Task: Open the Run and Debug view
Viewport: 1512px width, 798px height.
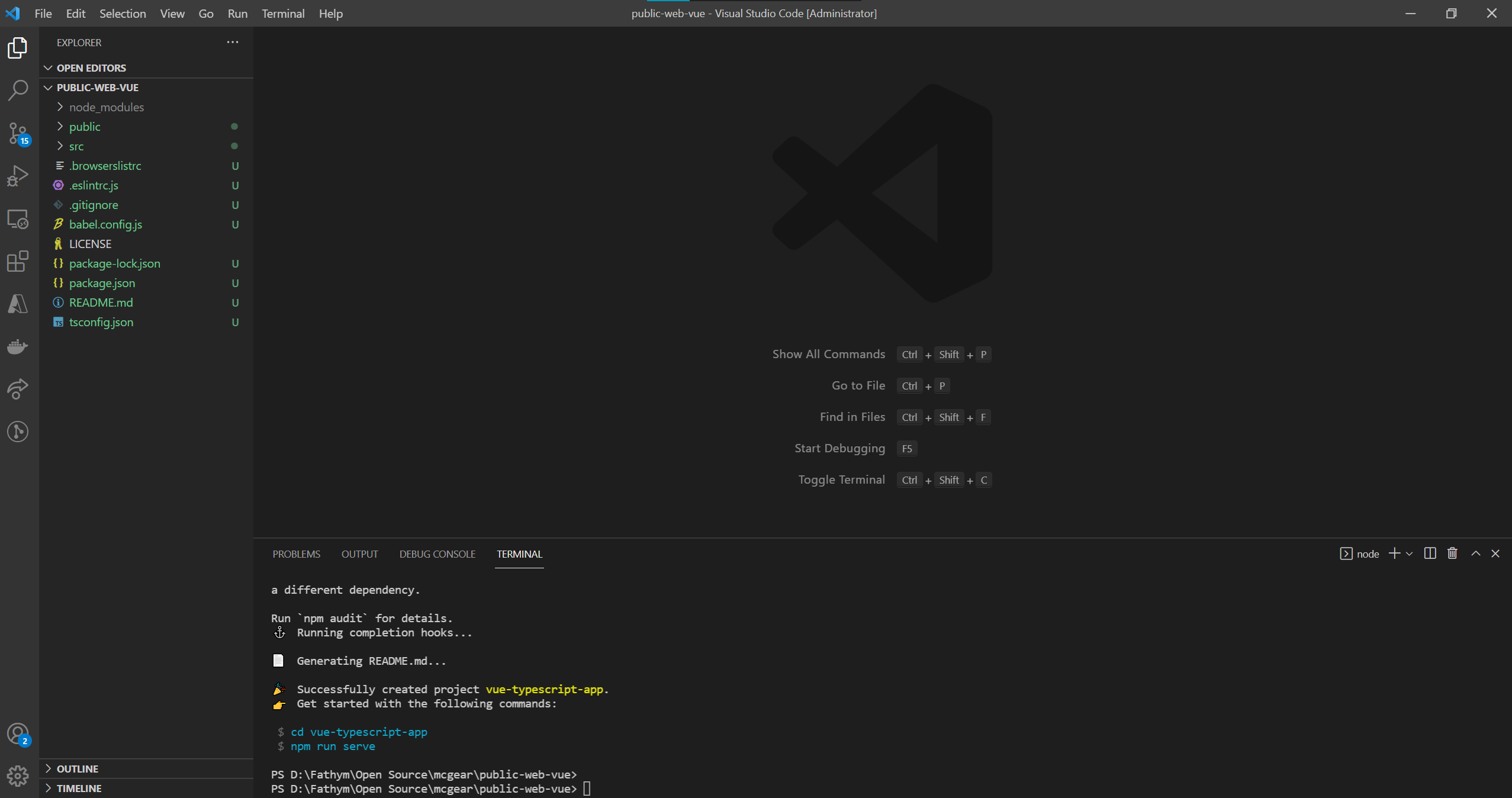Action: point(18,176)
